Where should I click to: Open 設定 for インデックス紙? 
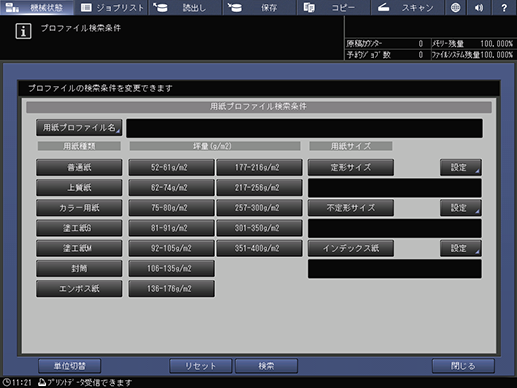pyautogui.click(x=461, y=248)
